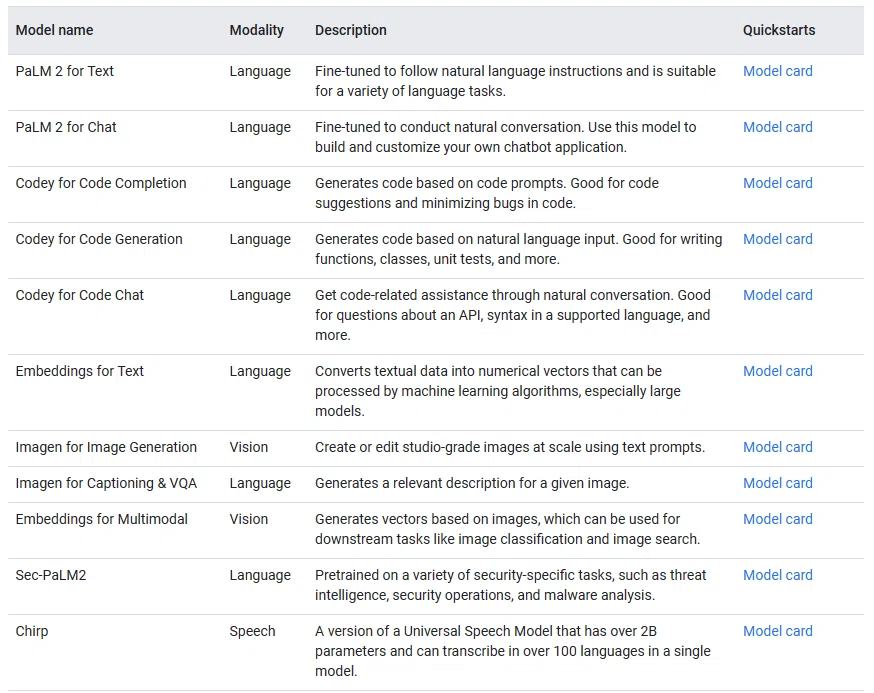The width and height of the screenshot is (874, 693).
Task: Click Language modality for Imagen Captioning & VQA
Action: [260, 483]
